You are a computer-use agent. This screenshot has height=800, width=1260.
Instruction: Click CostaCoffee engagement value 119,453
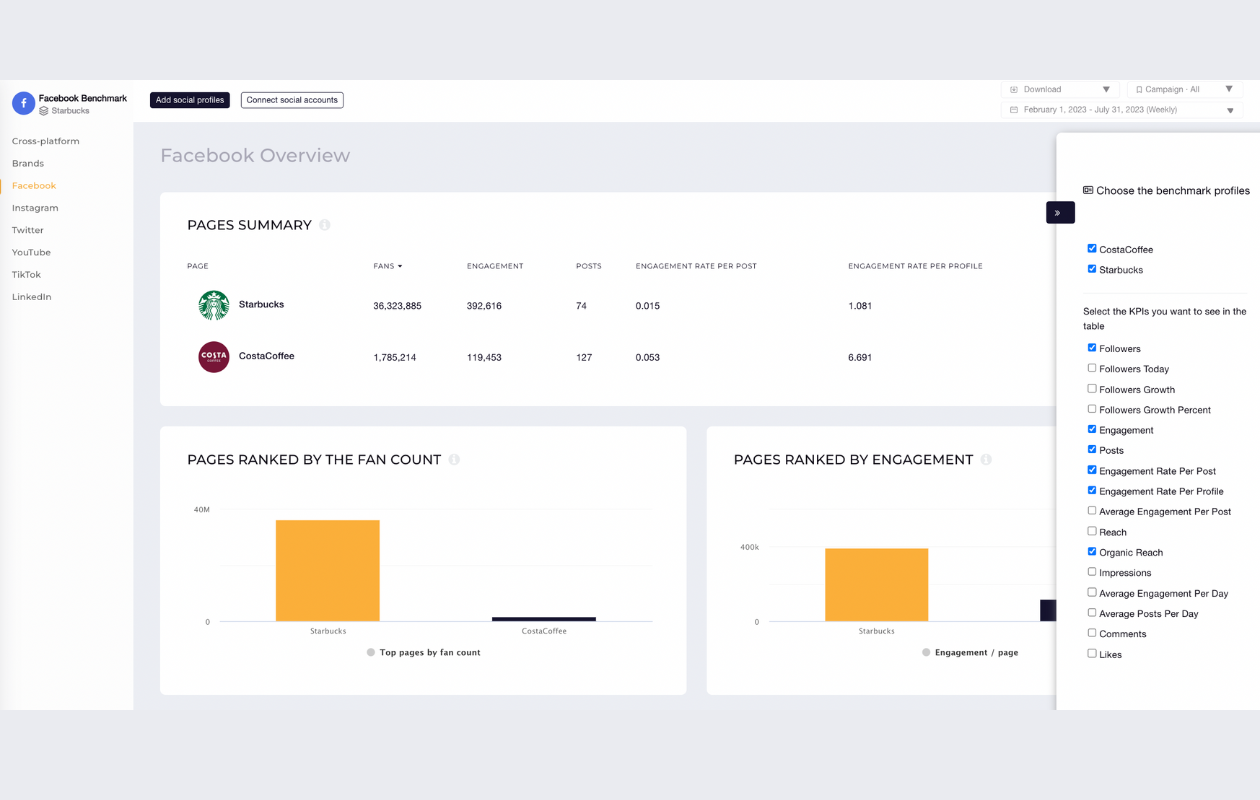point(484,357)
